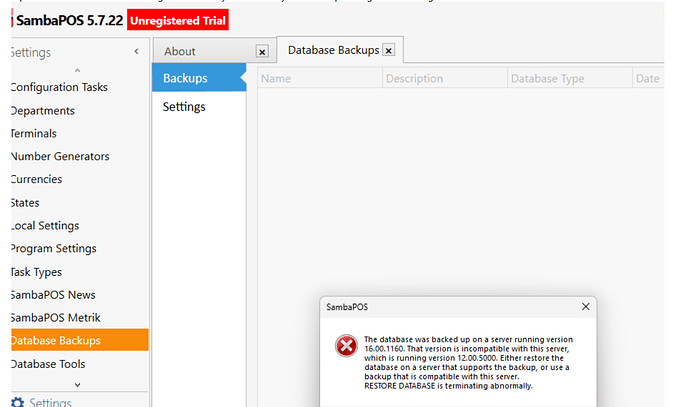
Task: Close the SambaPOS error dialog
Action: pos(586,306)
